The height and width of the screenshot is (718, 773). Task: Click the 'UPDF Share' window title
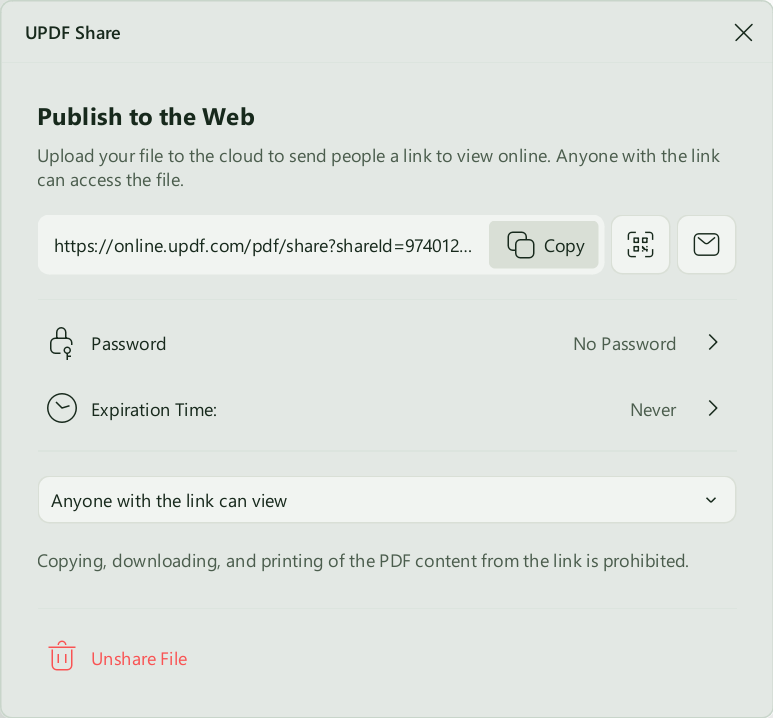pyautogui.click(x=72, y=33)
